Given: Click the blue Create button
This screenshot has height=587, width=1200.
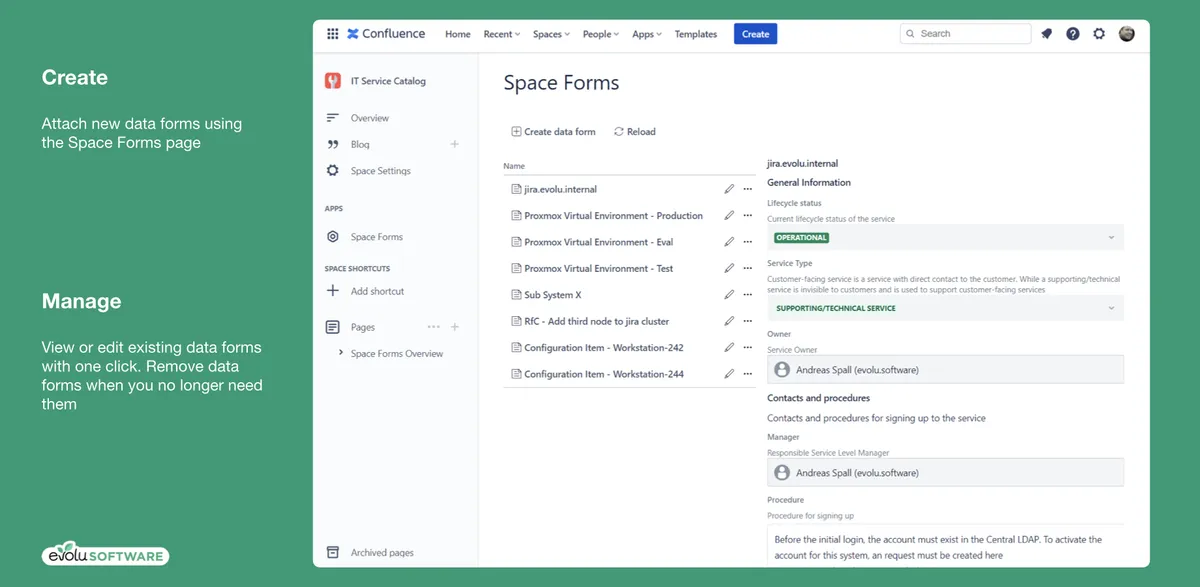Looking at the screenshot, I should pos(755,34).
